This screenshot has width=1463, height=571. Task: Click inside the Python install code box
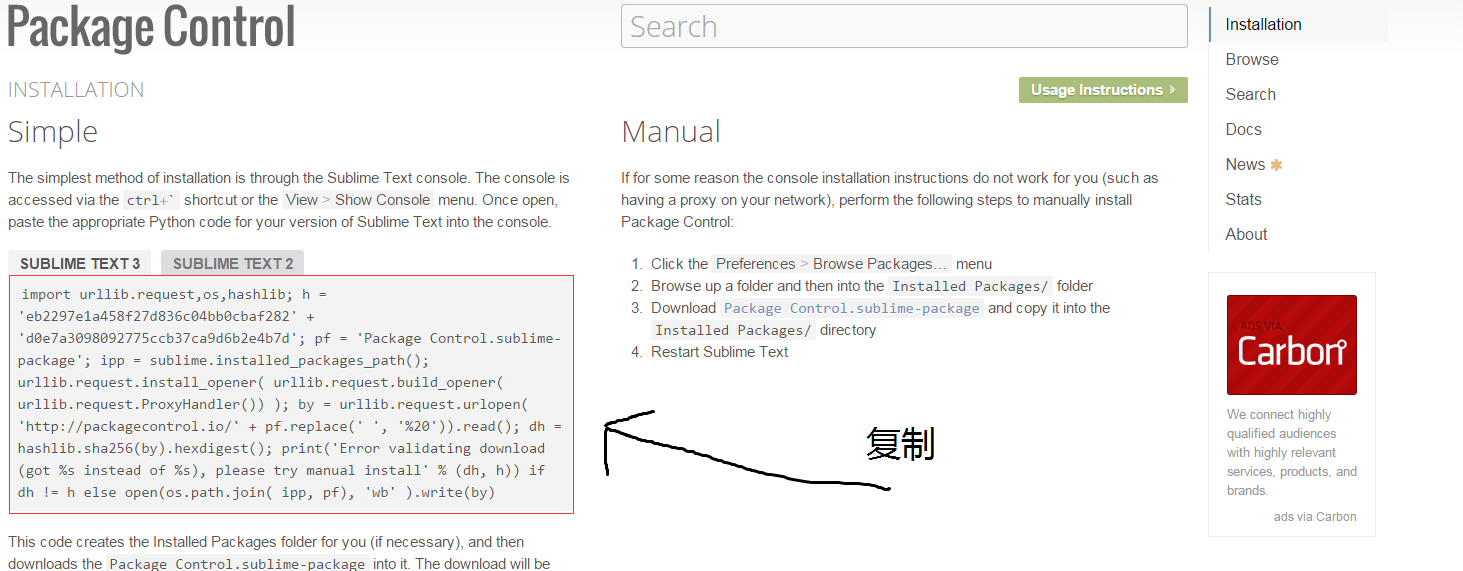291,394
